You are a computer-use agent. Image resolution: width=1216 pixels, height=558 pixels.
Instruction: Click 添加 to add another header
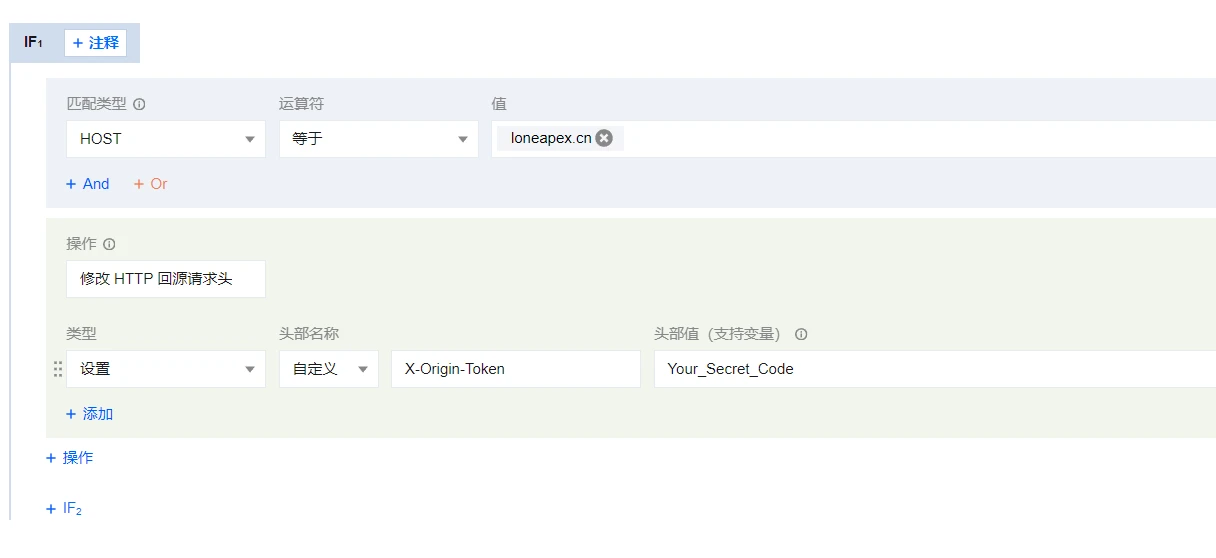click(89, 414)
